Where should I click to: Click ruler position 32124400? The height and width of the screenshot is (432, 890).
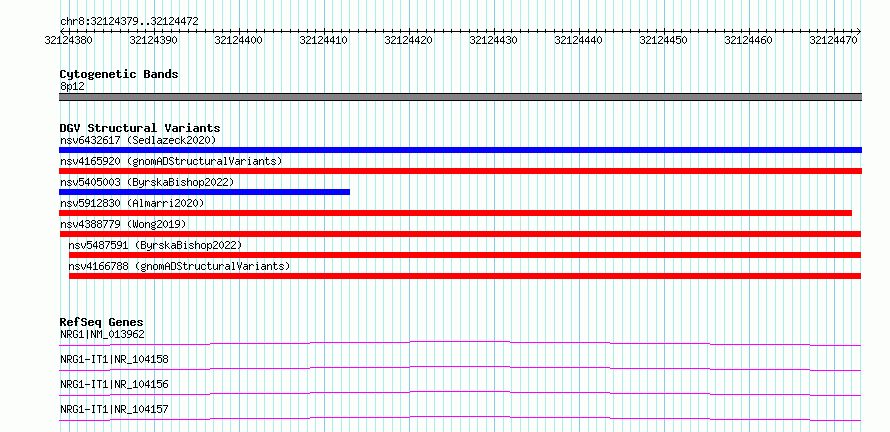[x=239, y=40]
